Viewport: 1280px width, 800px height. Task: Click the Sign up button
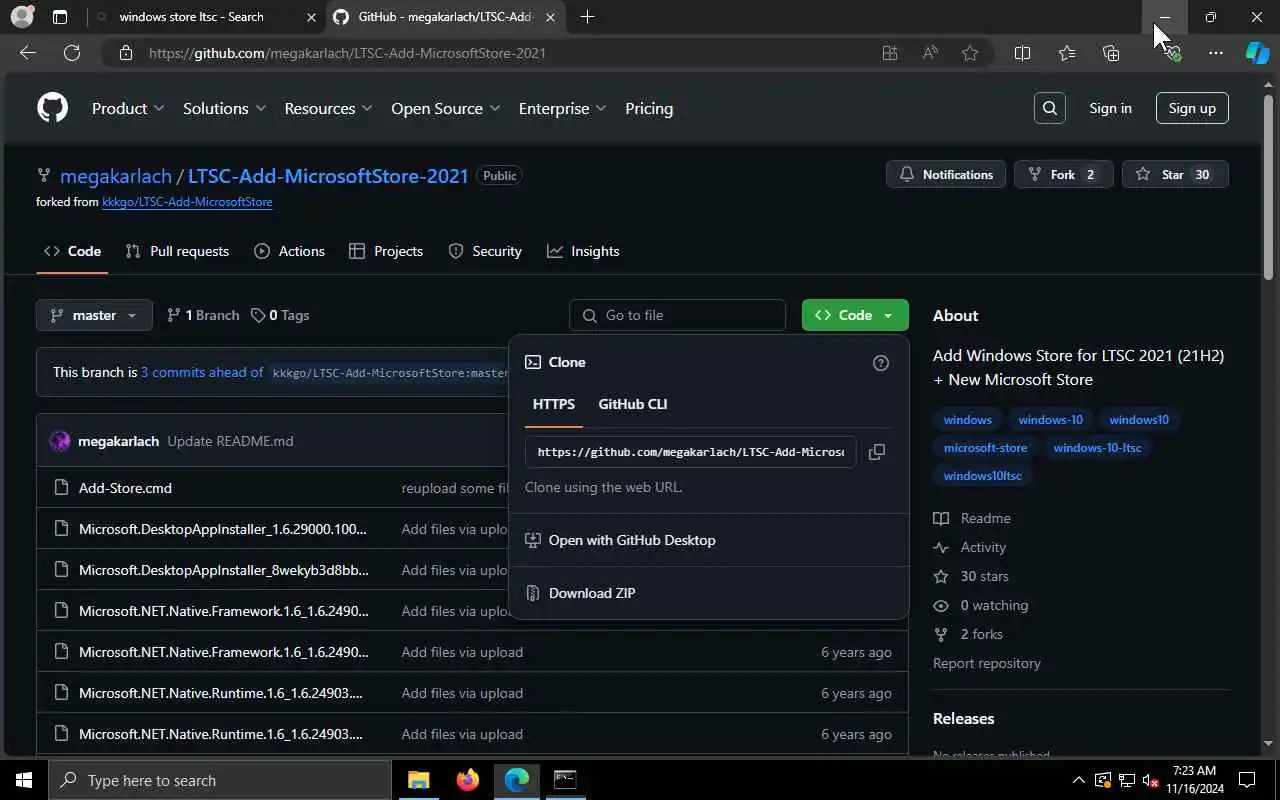1192,108
